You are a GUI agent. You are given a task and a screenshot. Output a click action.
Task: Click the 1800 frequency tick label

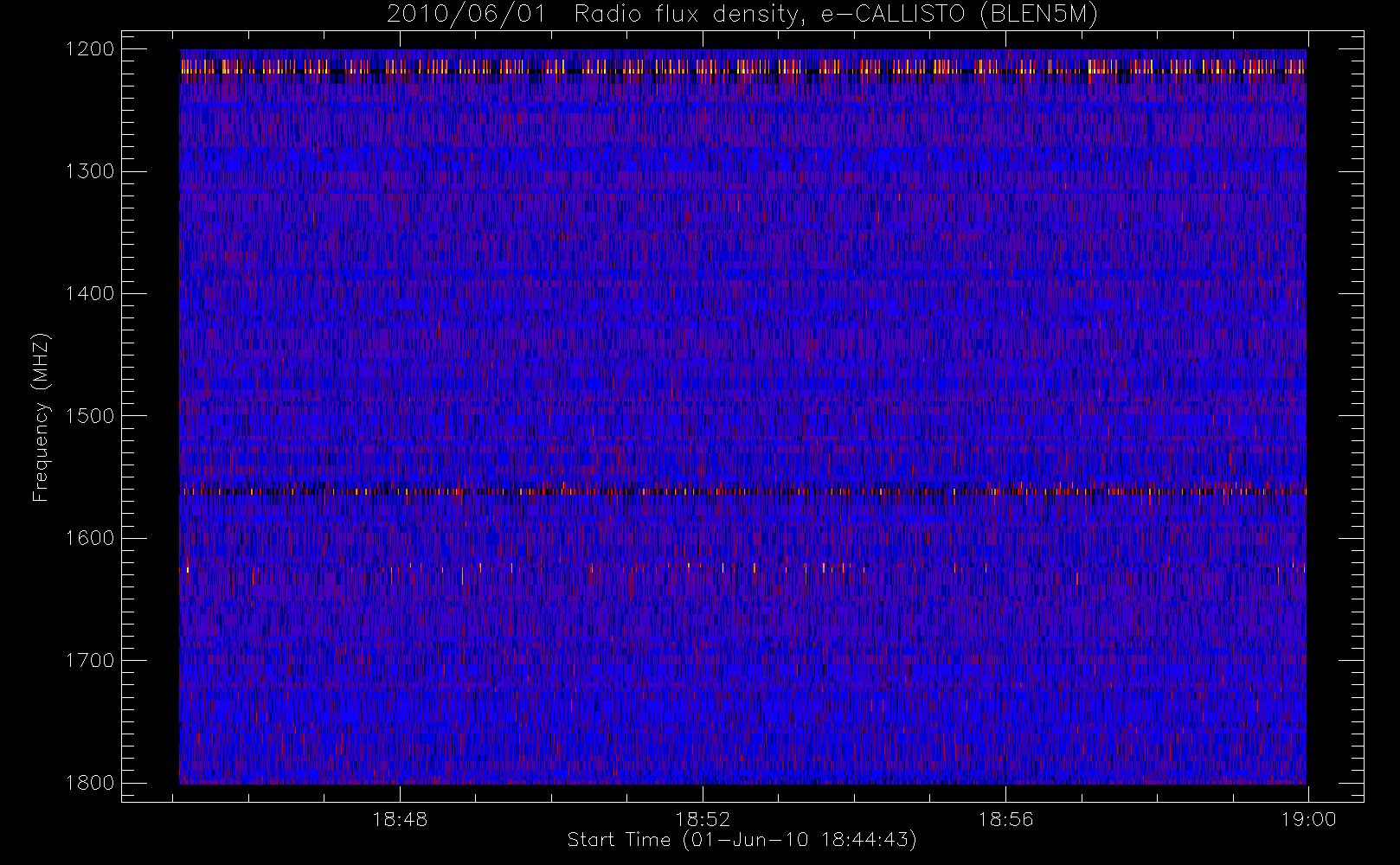click(x=90, y=783)
